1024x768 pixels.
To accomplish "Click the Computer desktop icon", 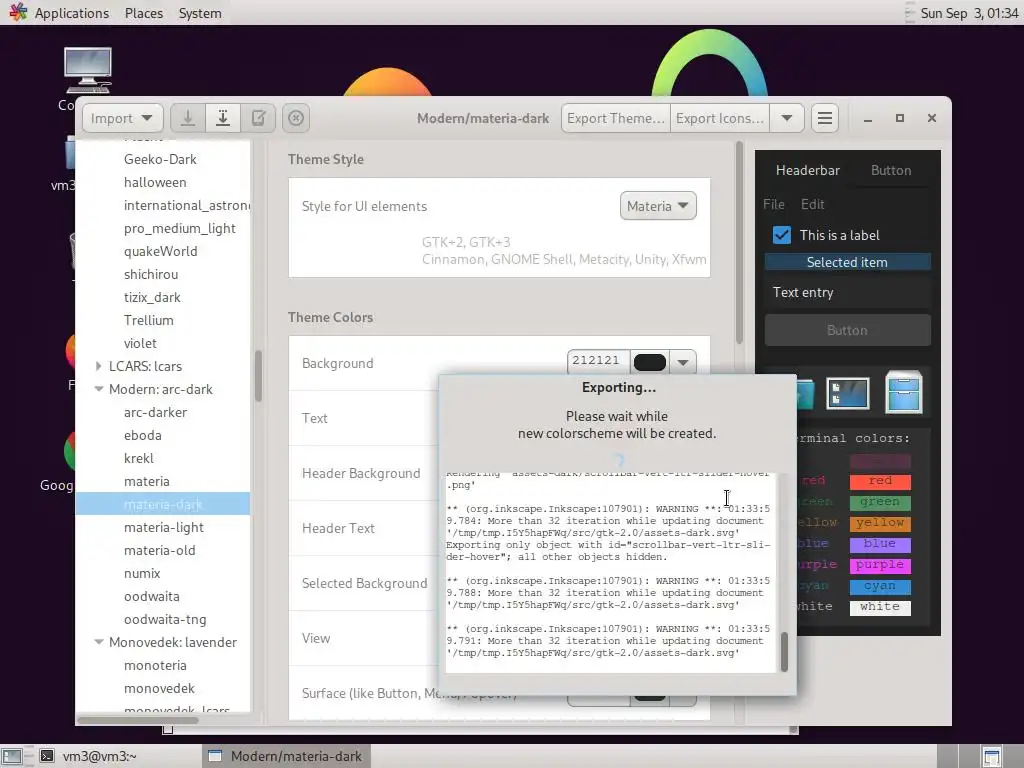I will [x=87, y=71].
